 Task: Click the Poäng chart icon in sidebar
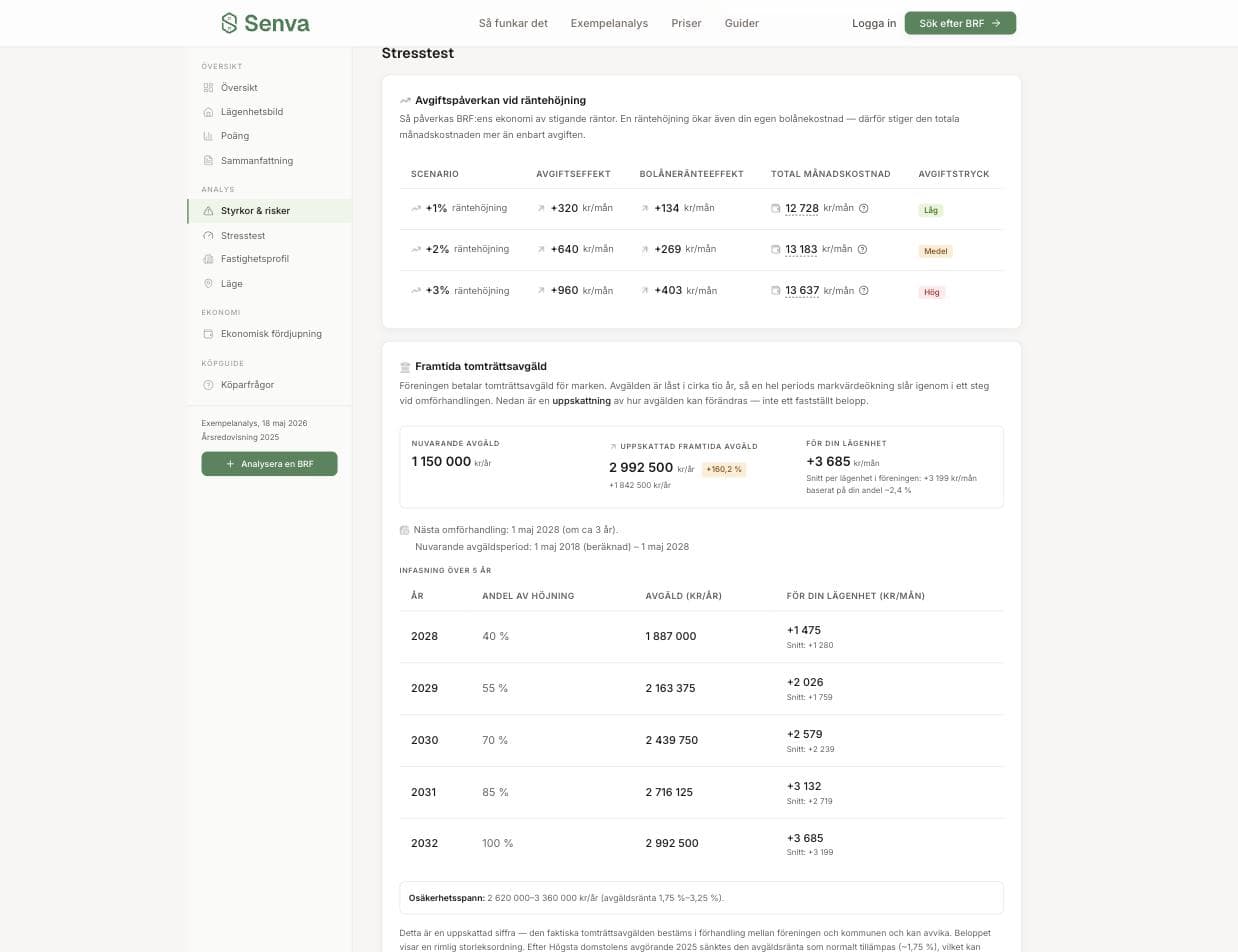pos(208,136)
